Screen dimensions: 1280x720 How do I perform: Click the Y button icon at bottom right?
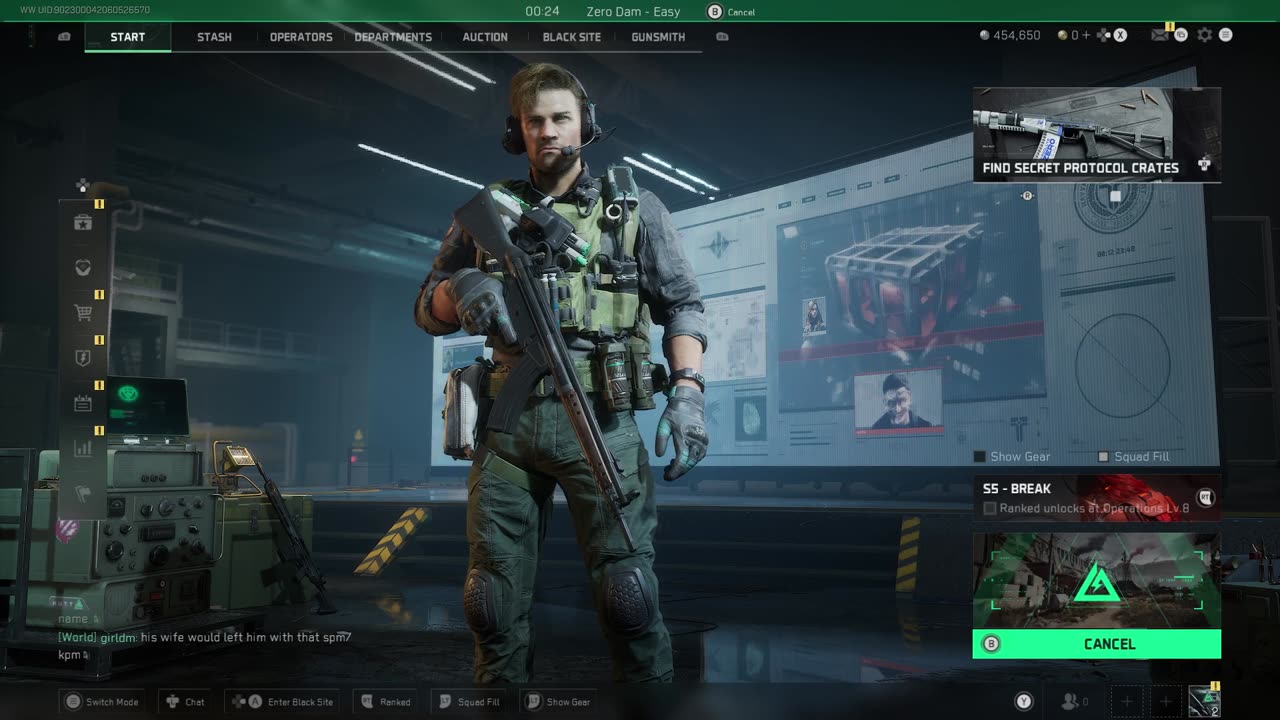pos(1023,701)
